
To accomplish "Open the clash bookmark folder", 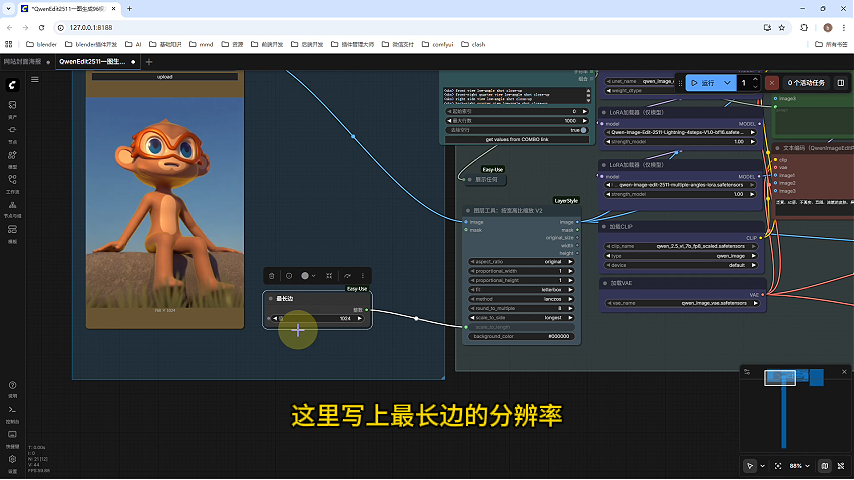I will pos(473,44).
